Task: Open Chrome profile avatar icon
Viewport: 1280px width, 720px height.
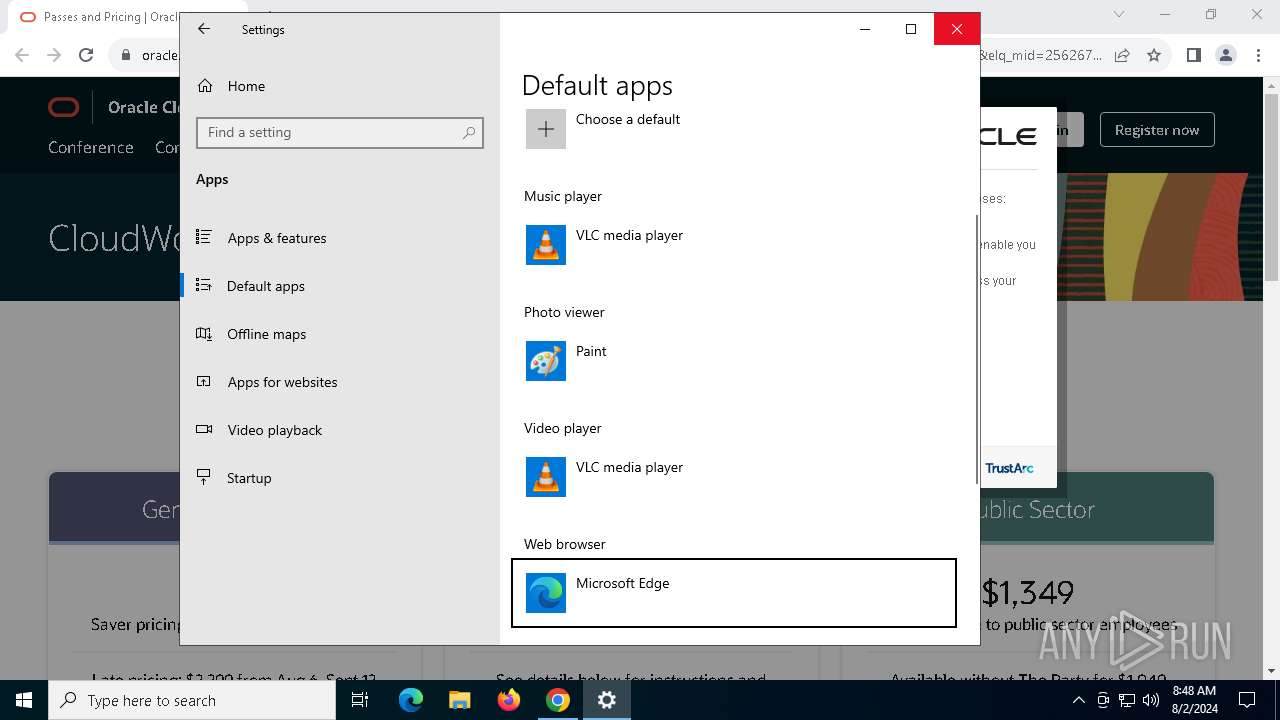Action: click(1225, 56)
